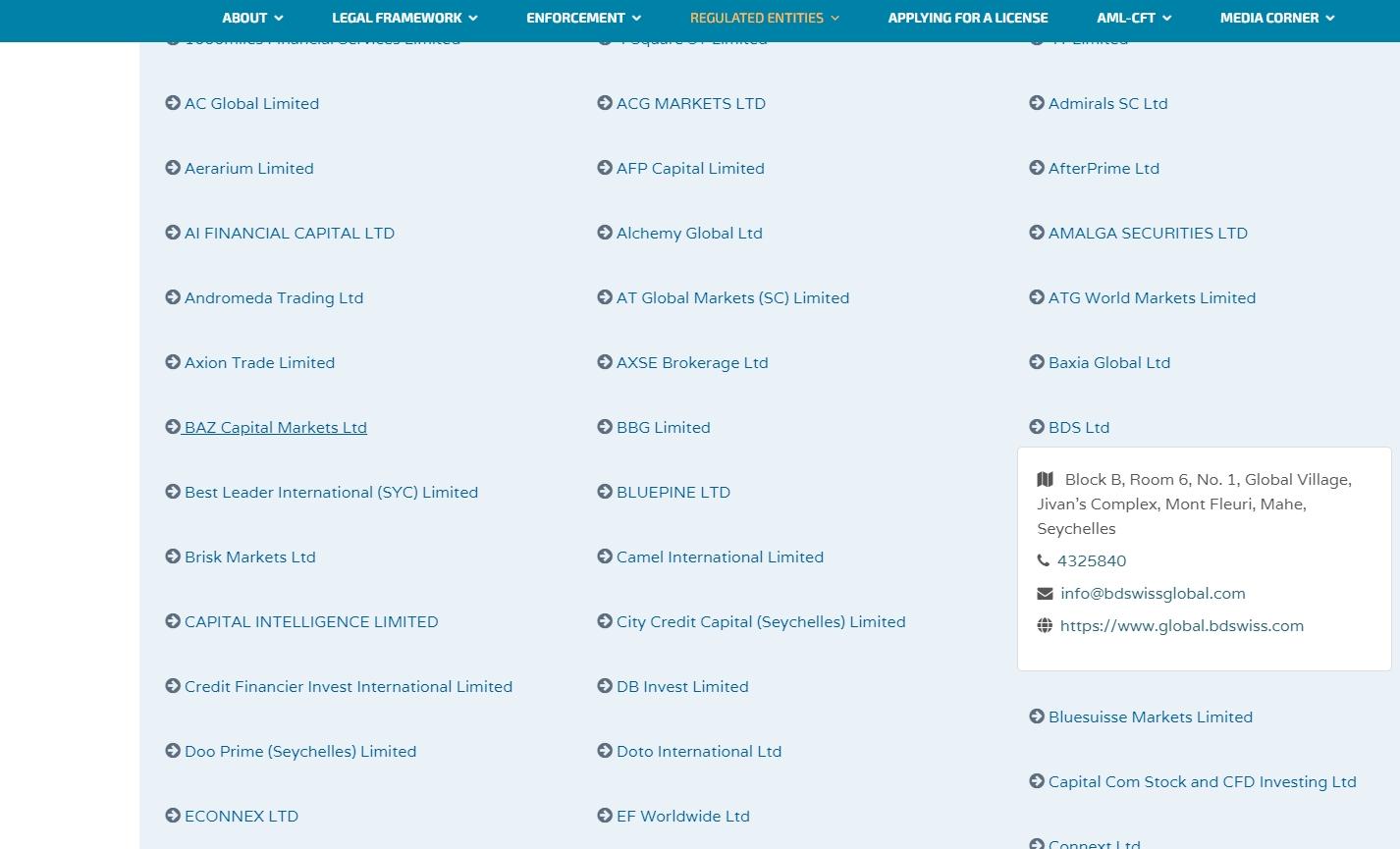Expand the REGULATED ENTITIES menu chevron

click(835, 18)
